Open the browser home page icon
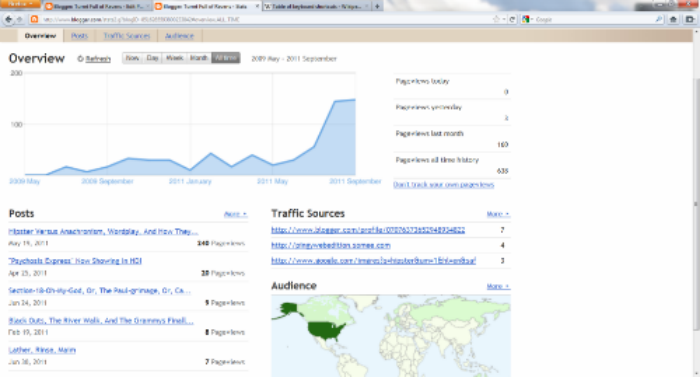 point(673,19)
